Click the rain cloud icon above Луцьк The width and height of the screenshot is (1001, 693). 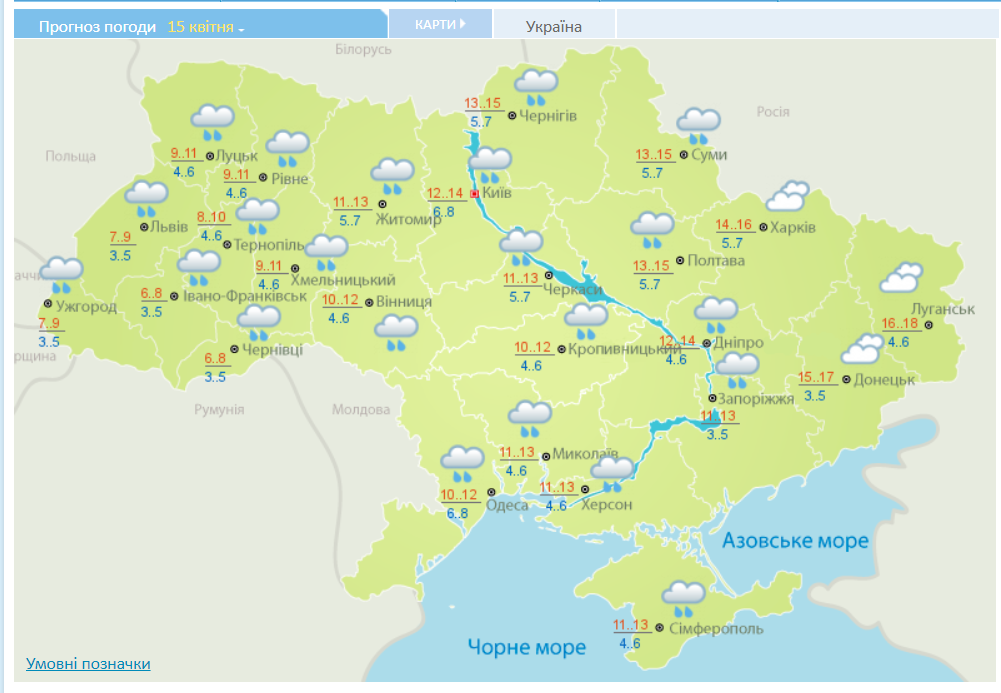coord(213,123)
